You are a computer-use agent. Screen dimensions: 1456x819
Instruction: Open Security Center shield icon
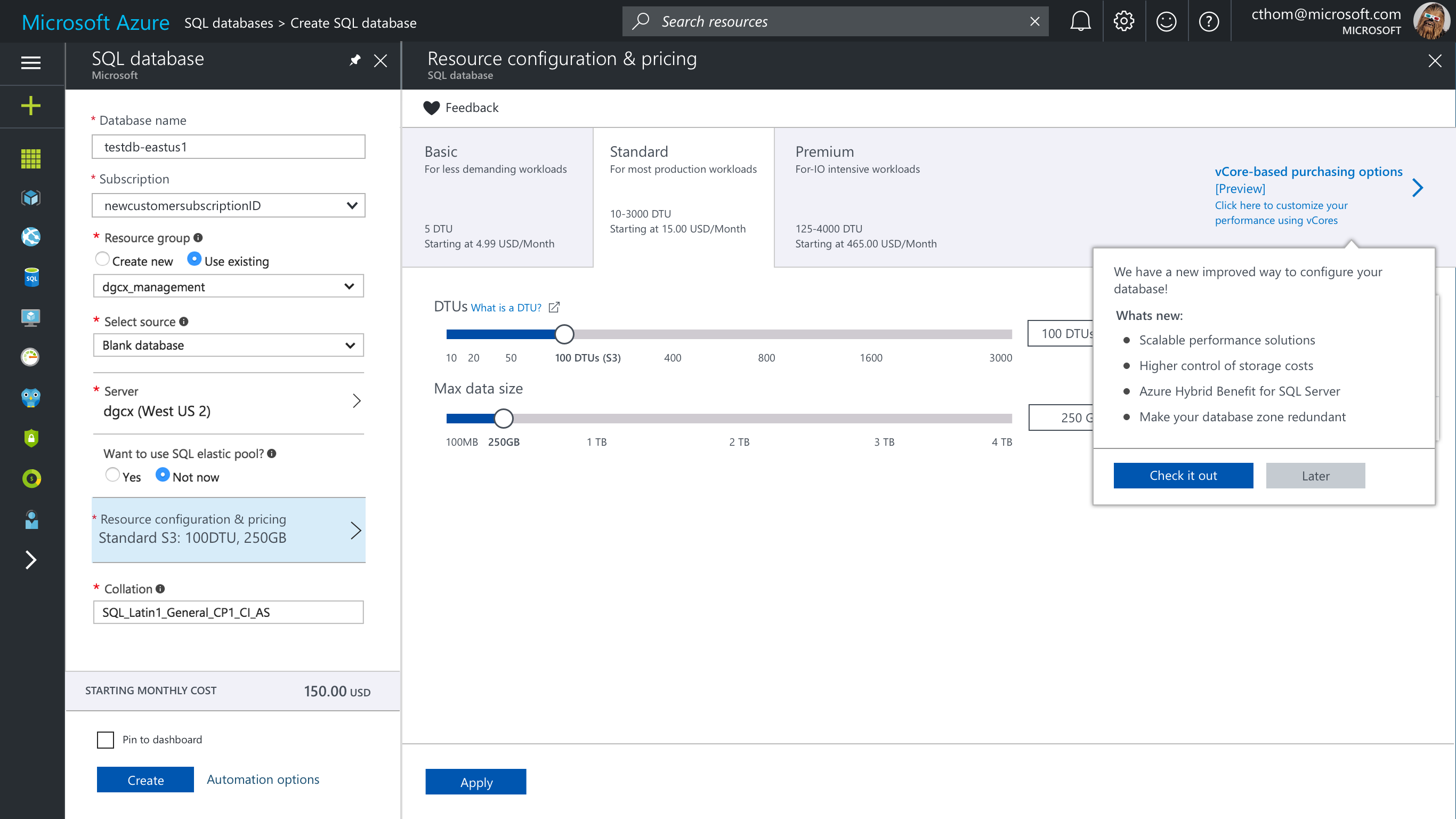coord(31,438)
